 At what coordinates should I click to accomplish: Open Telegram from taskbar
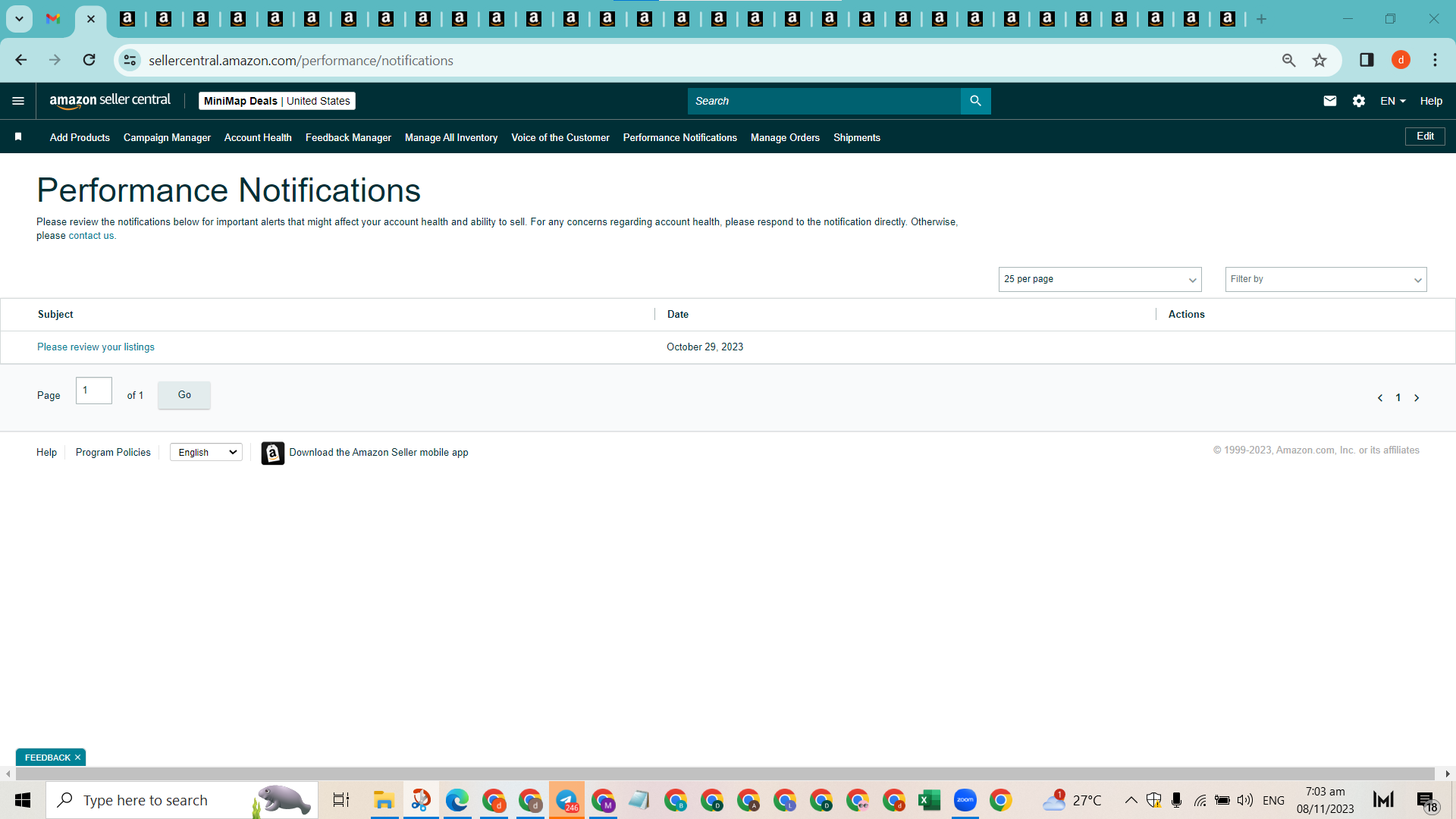(566, 800)
